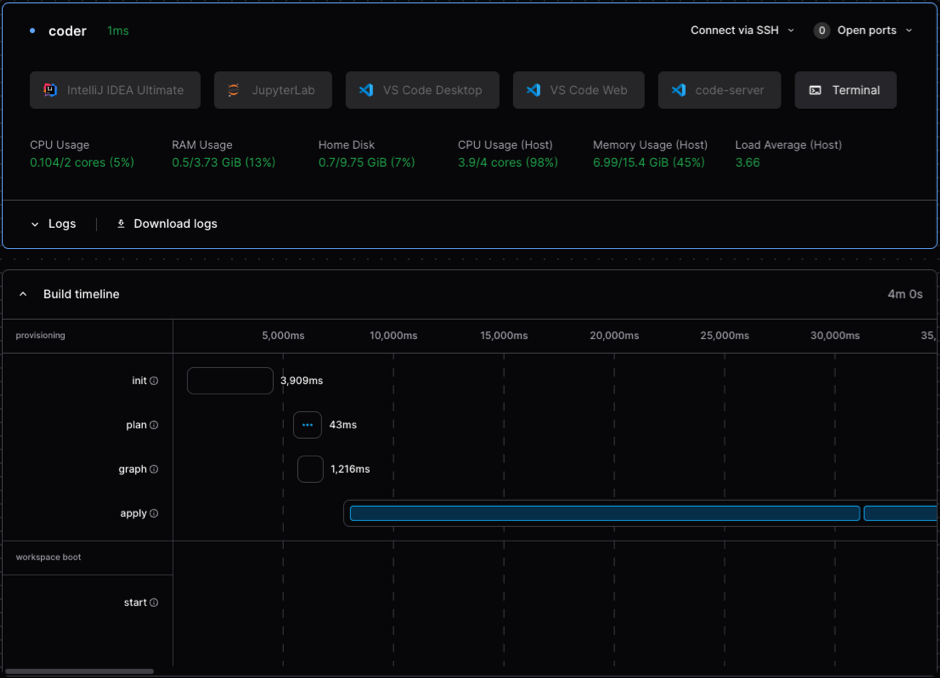Click the info icon beside init stage
The width and height of the screenshot is (940, 678).
152,381
